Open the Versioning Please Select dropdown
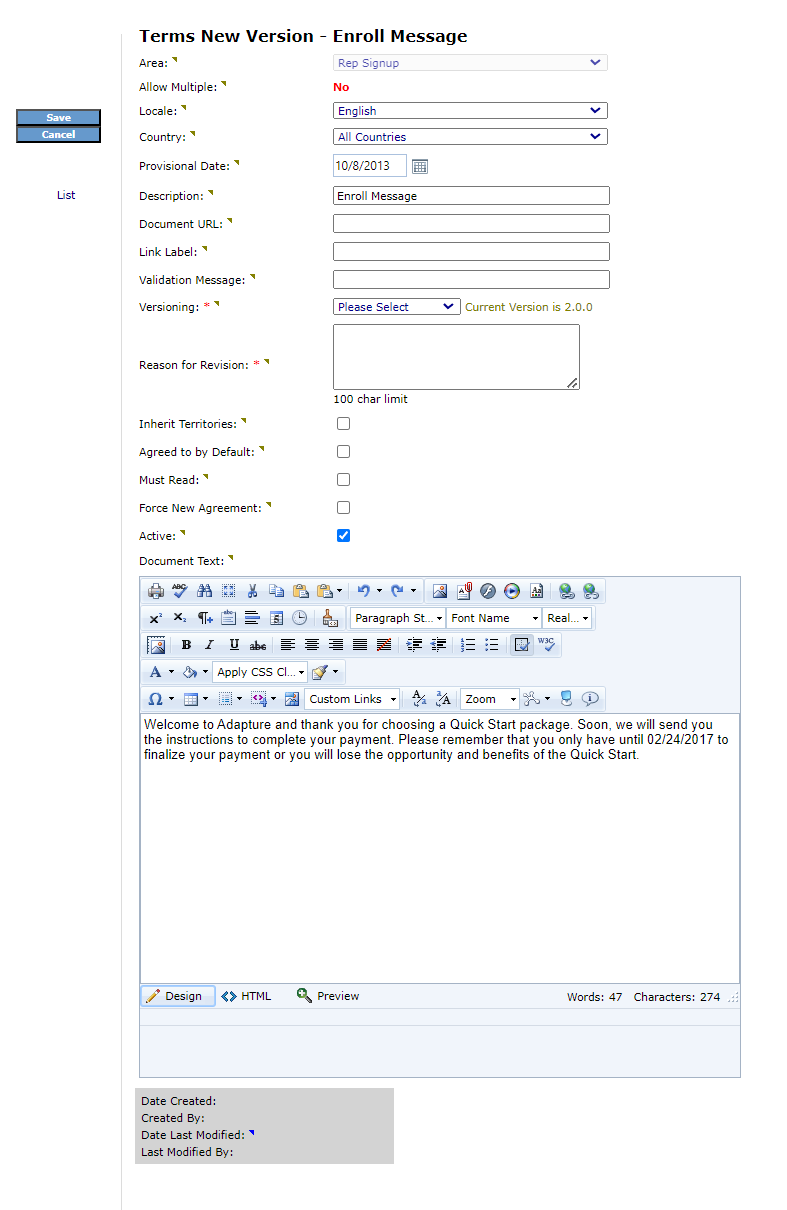 pos(396,307)
